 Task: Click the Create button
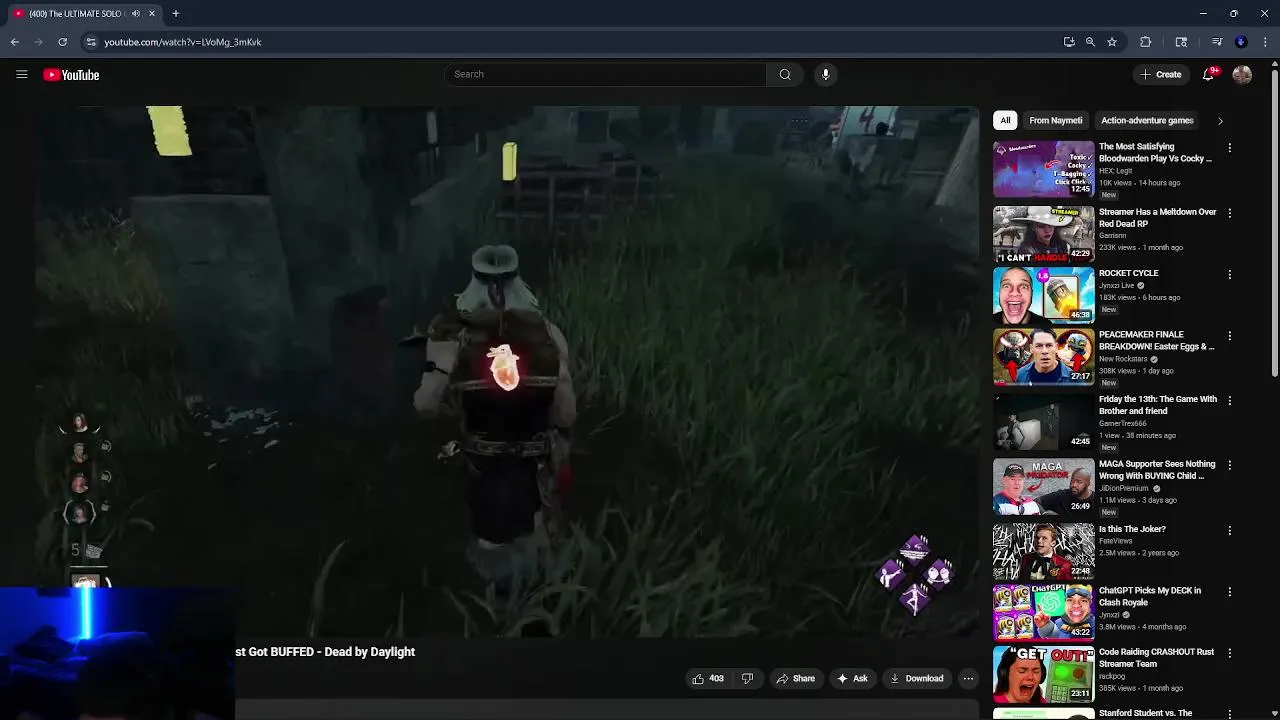1161,74
